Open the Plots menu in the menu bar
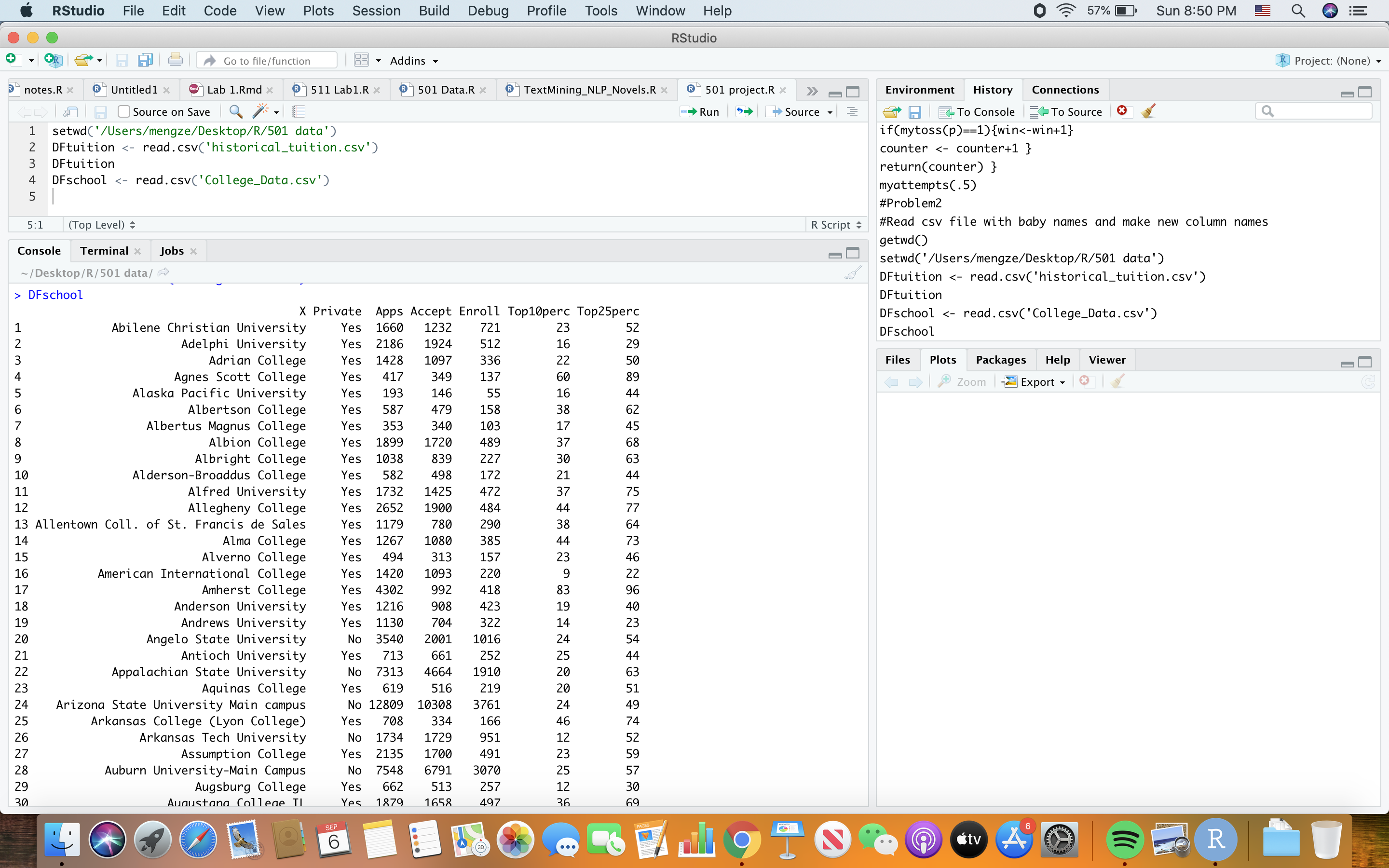 (318, 11)
